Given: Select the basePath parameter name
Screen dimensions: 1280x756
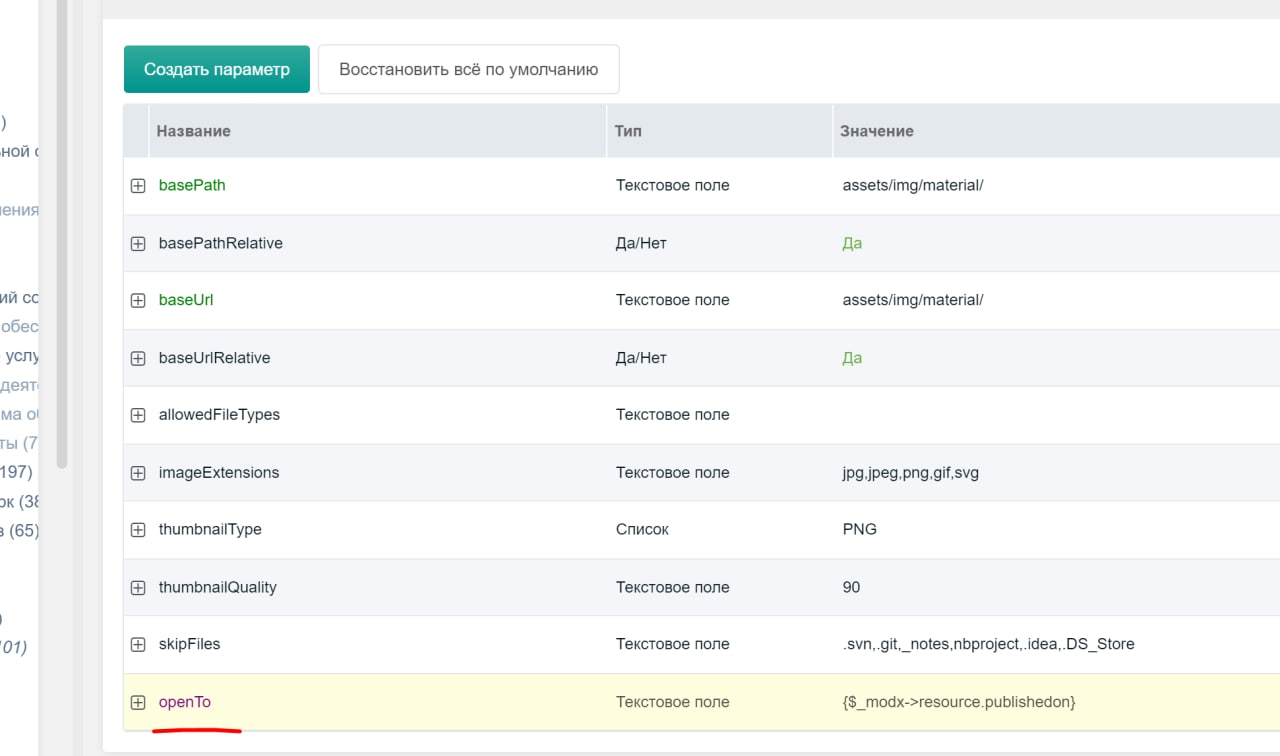Looking at the screenshot, I should tap(192, 185).
